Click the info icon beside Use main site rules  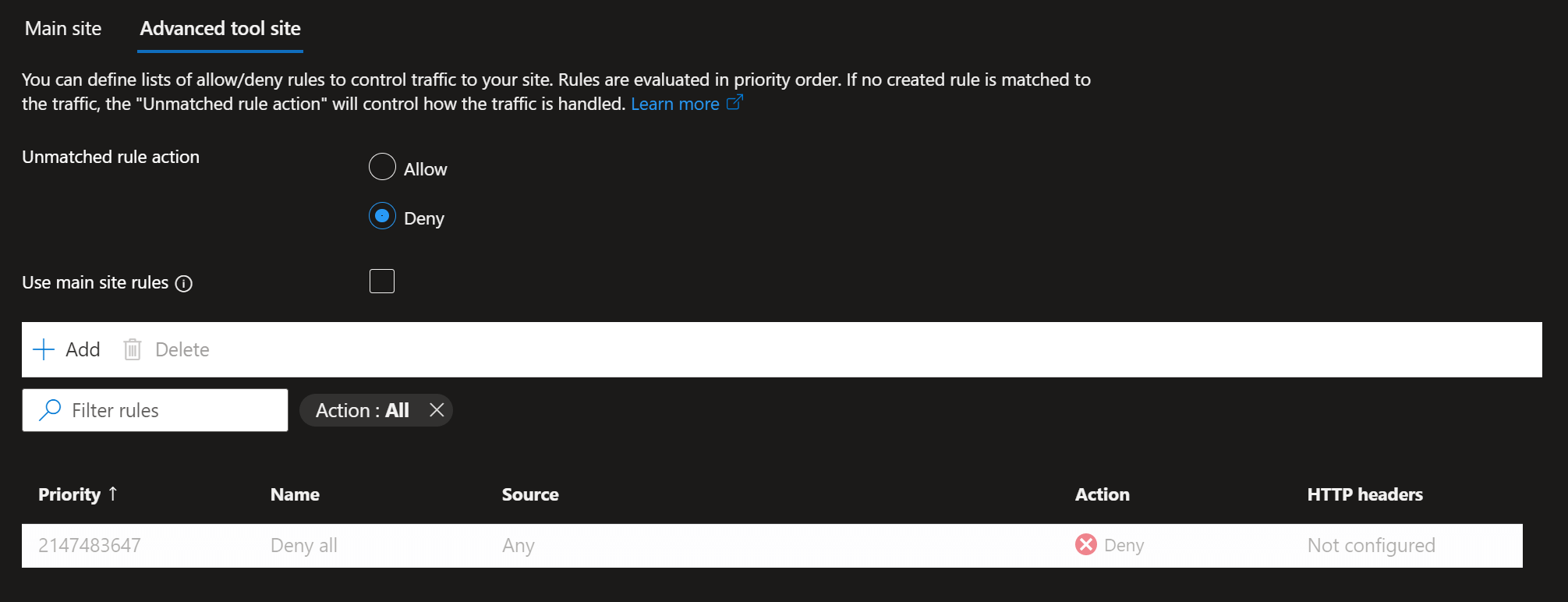tap(183, 284)
